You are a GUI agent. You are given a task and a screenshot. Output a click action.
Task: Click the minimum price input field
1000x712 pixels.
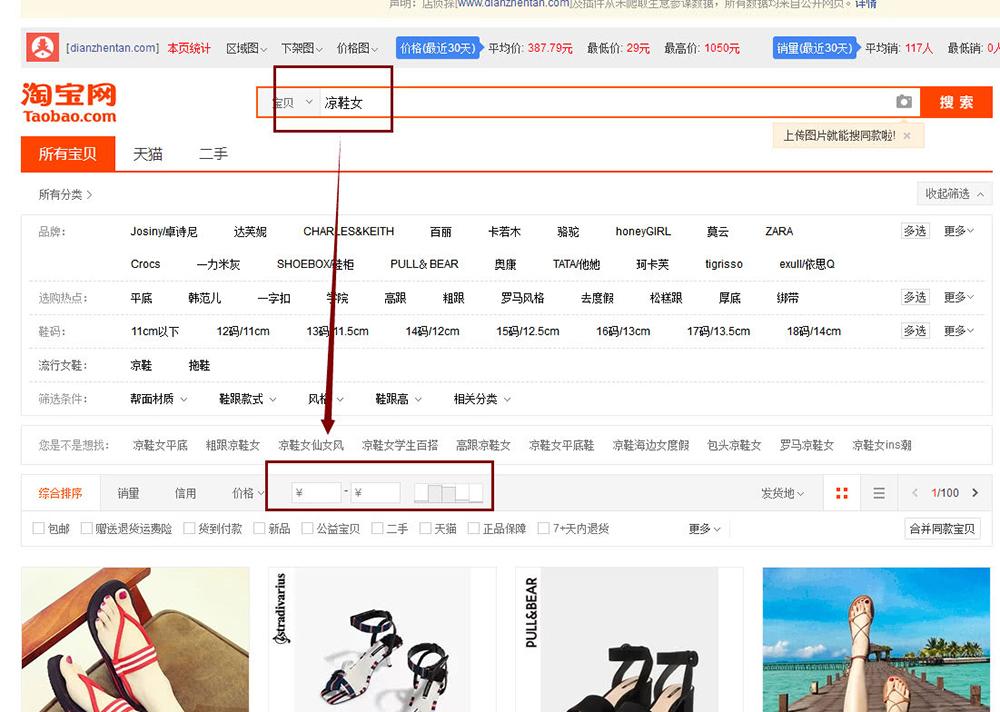[x=317, y=492]
